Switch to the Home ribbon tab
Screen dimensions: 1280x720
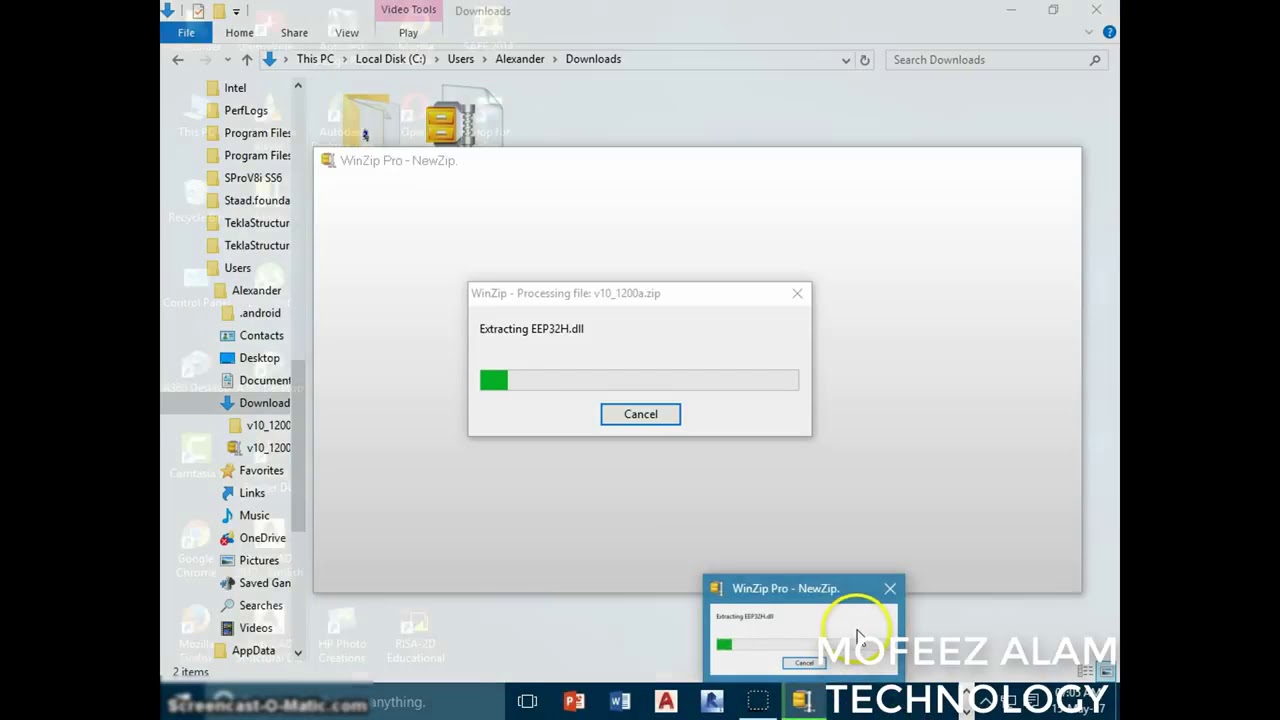click(239, 33)
